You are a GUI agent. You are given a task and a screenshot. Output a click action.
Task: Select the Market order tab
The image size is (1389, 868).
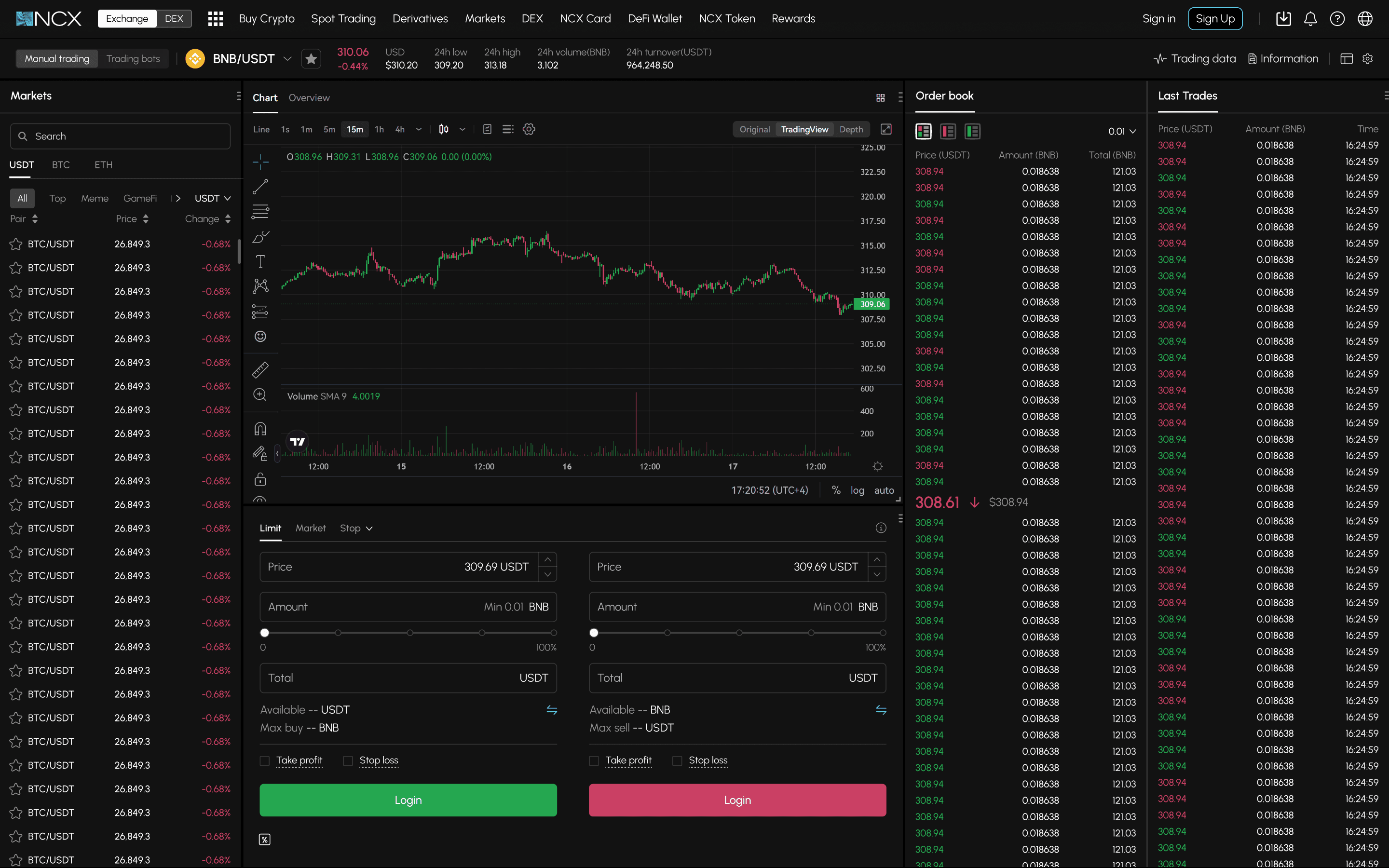click(x=311, y=528)
